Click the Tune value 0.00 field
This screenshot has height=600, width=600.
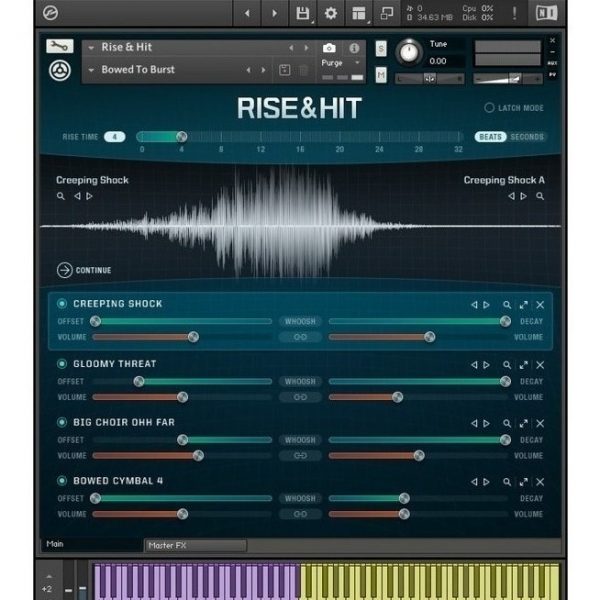tap(438, 61)
